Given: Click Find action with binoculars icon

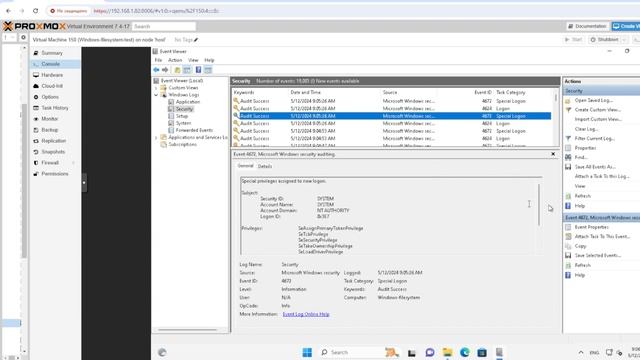Looking at the screenshot, I should 581,157.
